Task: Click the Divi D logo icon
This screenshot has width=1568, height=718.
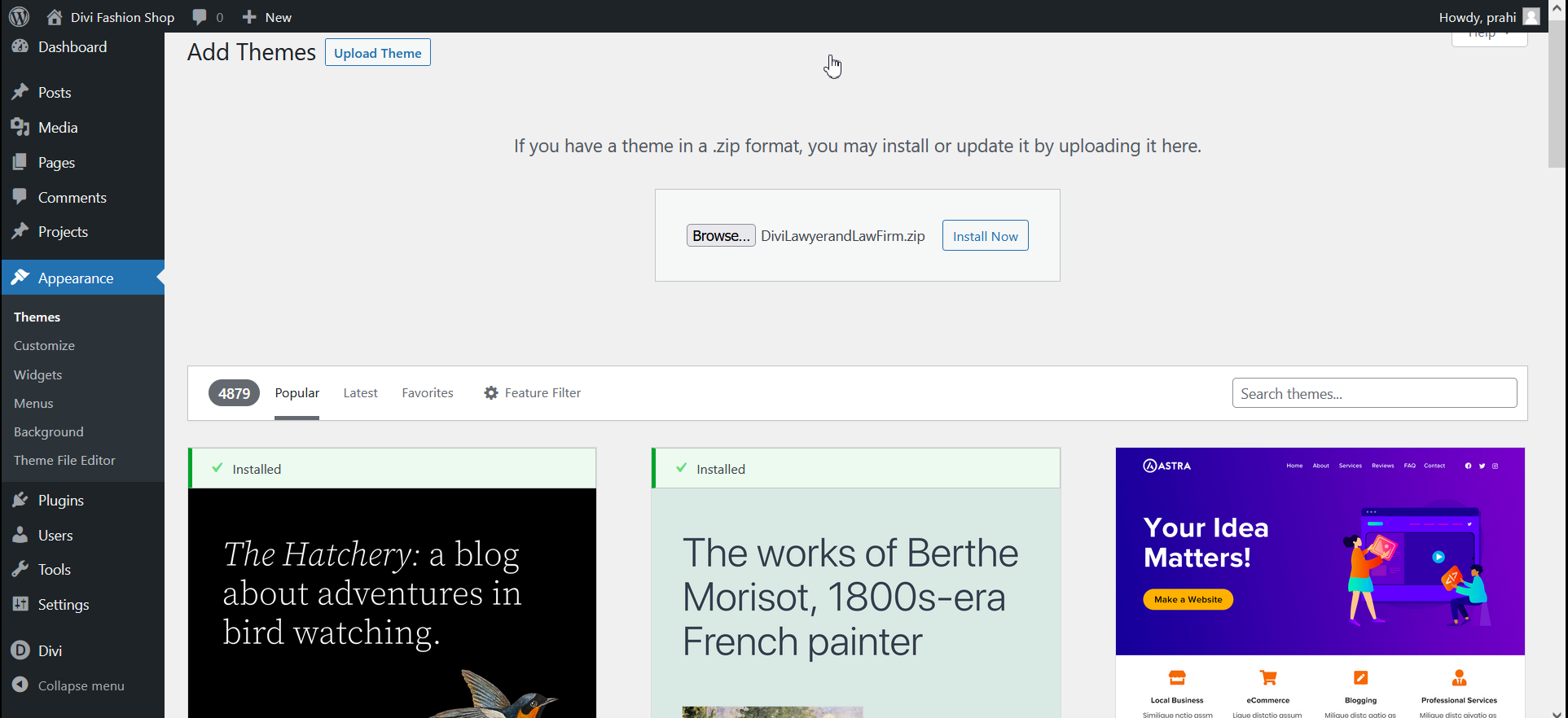Action: click(20, 650)
